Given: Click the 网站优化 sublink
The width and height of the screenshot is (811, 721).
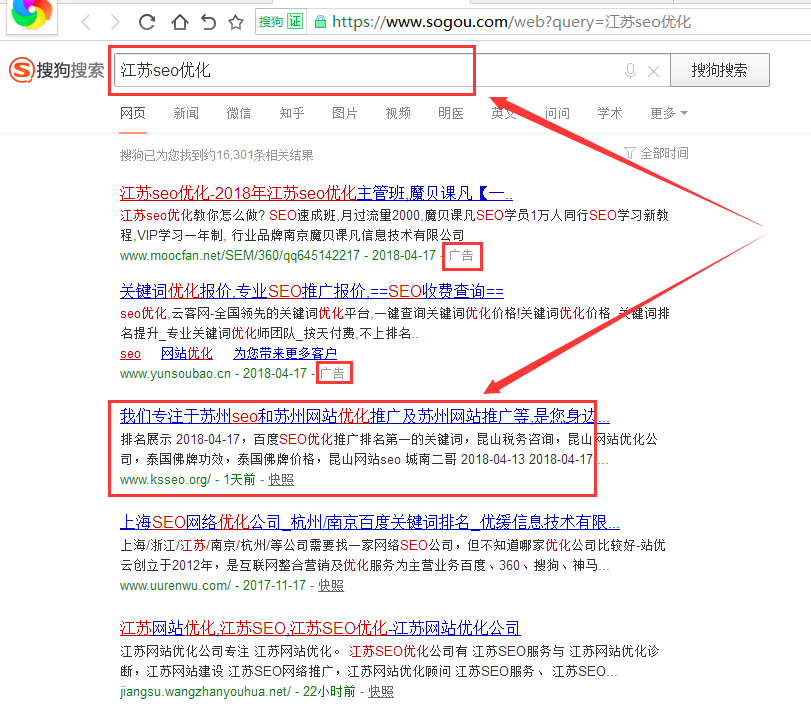Looking at the screenshot, I should click(x=187, y=354).
